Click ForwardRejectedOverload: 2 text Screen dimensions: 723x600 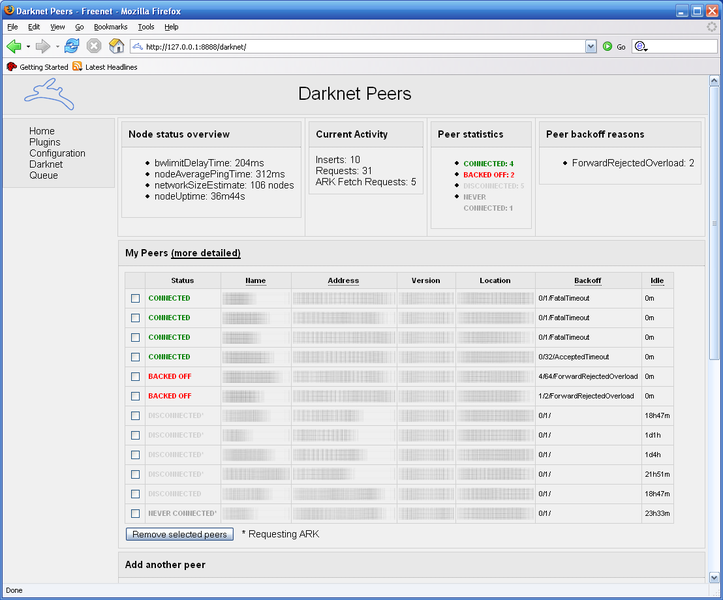tap(633, 163)
